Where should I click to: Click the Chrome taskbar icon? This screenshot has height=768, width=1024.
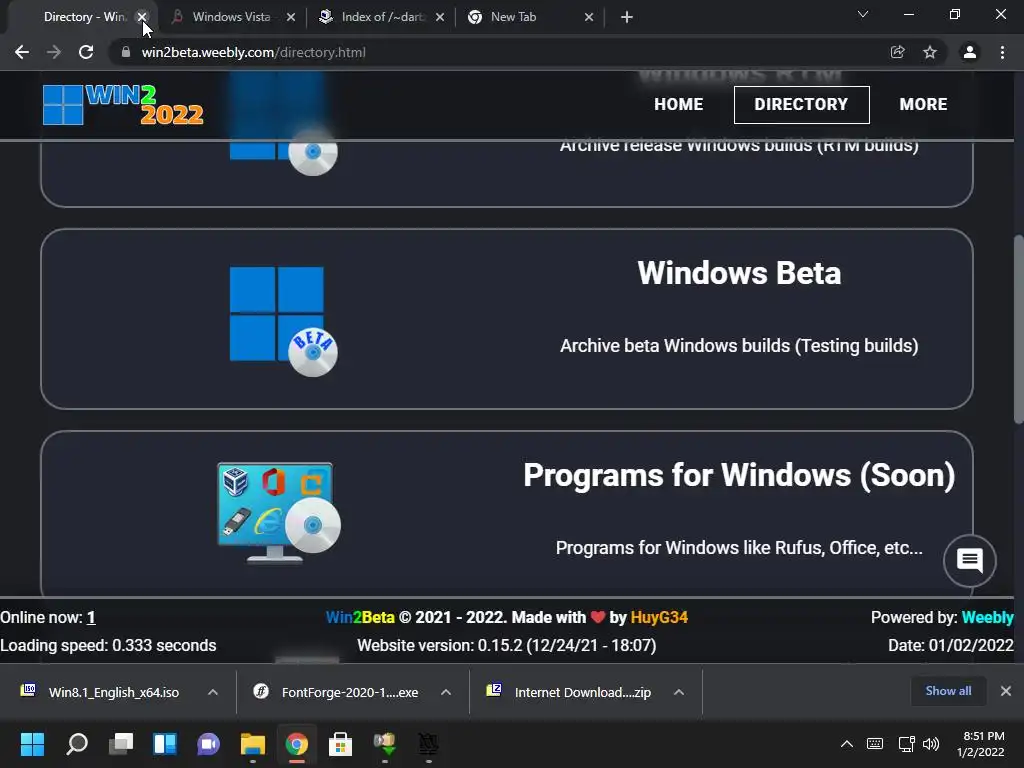(x=296, y=744)
